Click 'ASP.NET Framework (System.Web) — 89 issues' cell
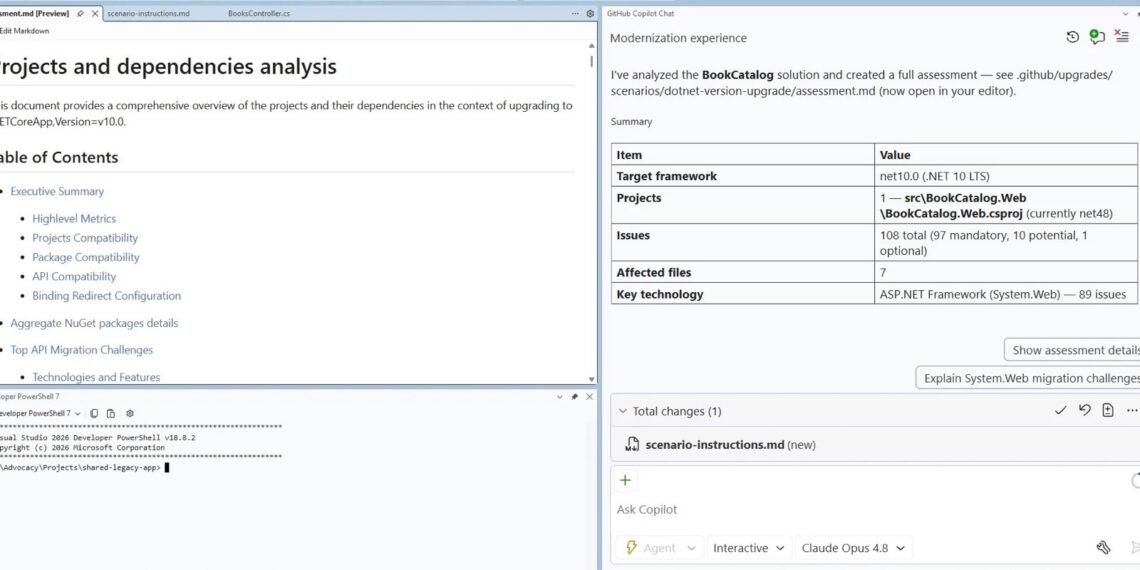1140x570 pixels. click(1006, 294)
